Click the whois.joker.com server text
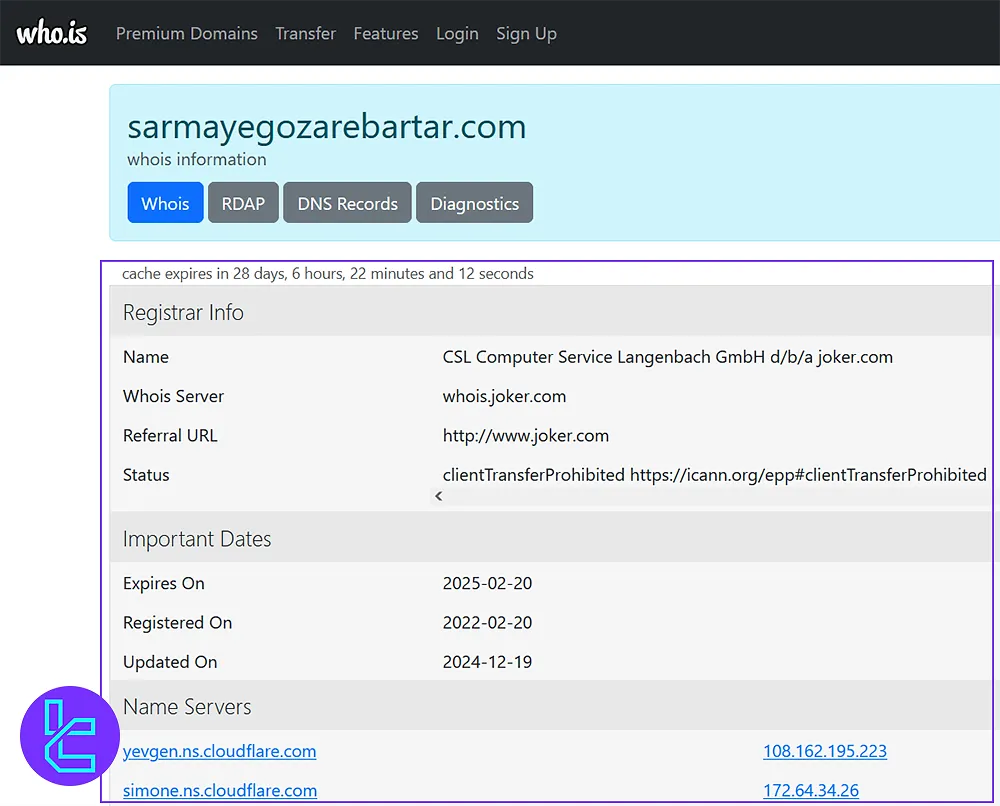Image resolution: width=1000 pixels, height=806 pixels. [504, 396]
